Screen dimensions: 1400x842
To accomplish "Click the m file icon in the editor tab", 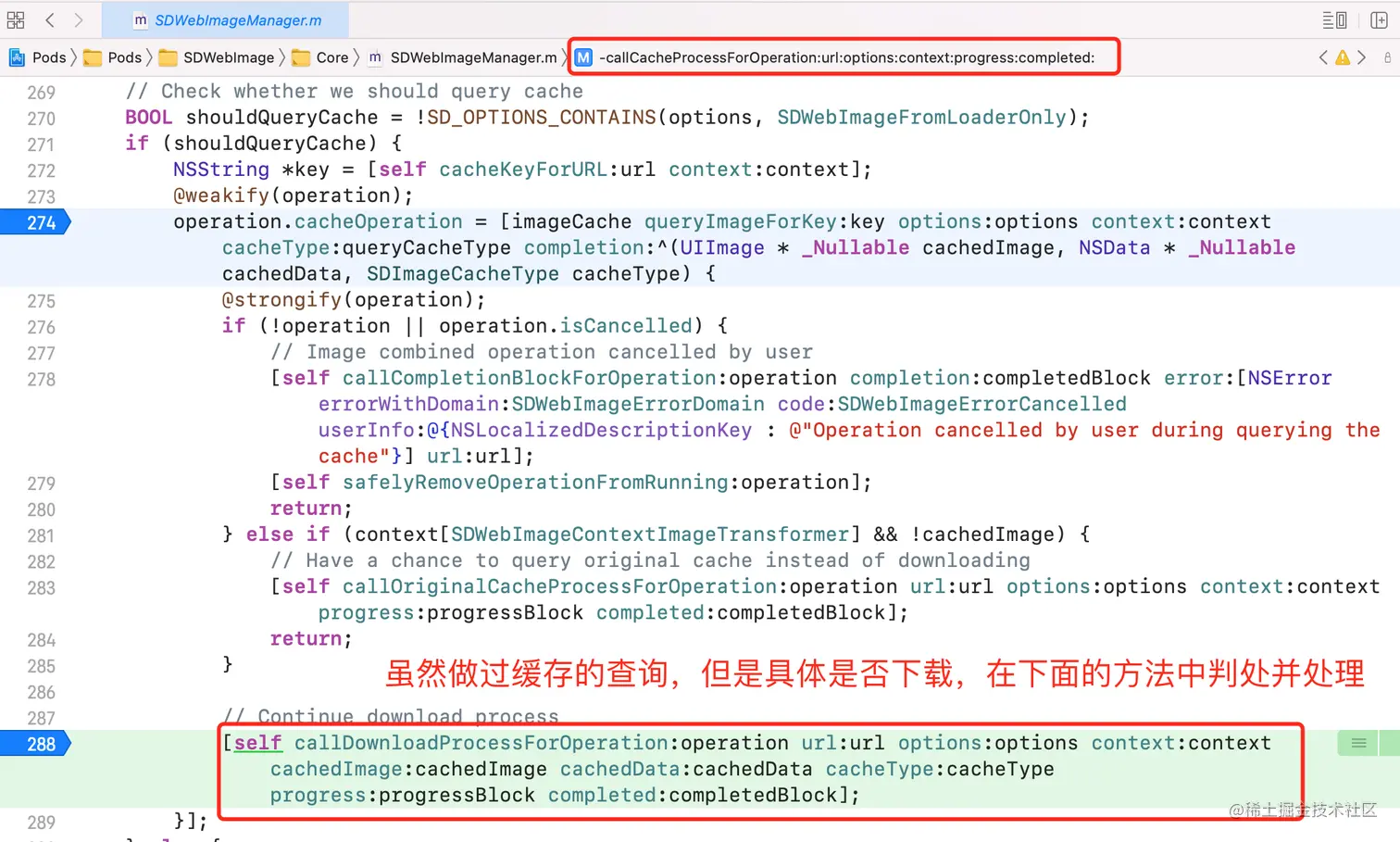I will pos(141,19).
